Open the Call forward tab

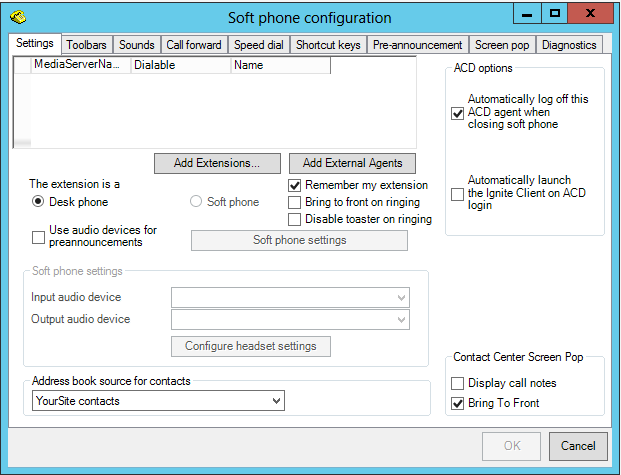click(x=193, y=45)
